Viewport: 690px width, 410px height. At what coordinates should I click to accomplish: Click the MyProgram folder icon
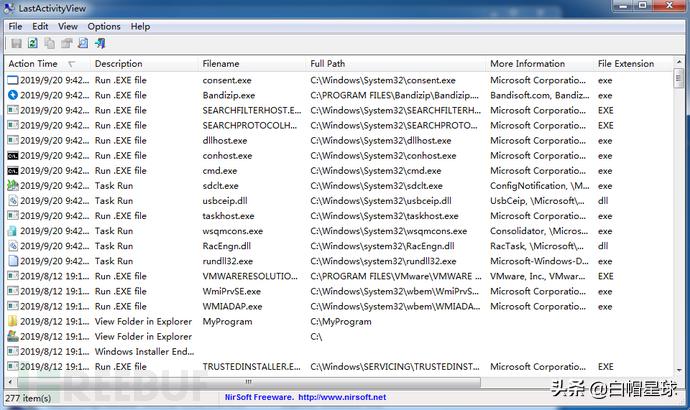(13, 321)
